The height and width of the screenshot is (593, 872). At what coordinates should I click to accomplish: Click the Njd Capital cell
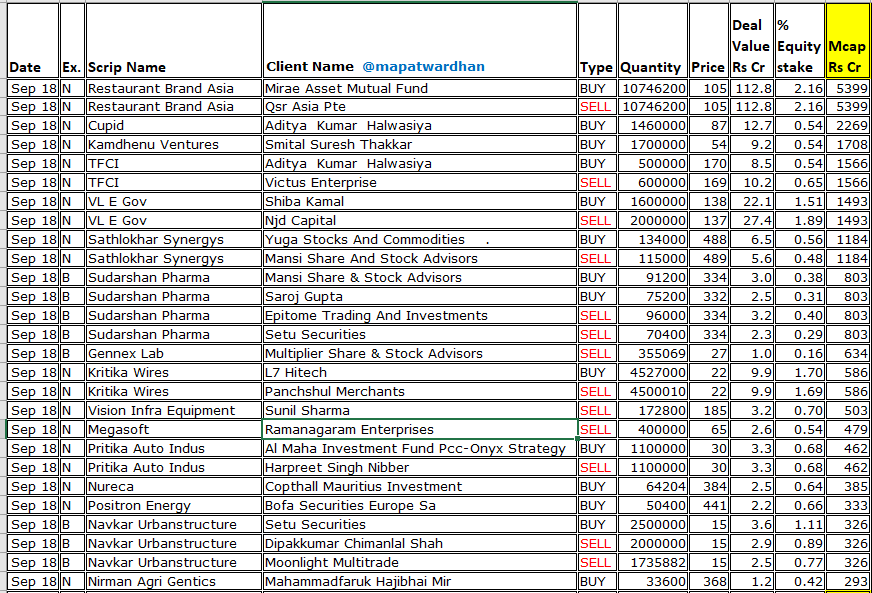420,221
